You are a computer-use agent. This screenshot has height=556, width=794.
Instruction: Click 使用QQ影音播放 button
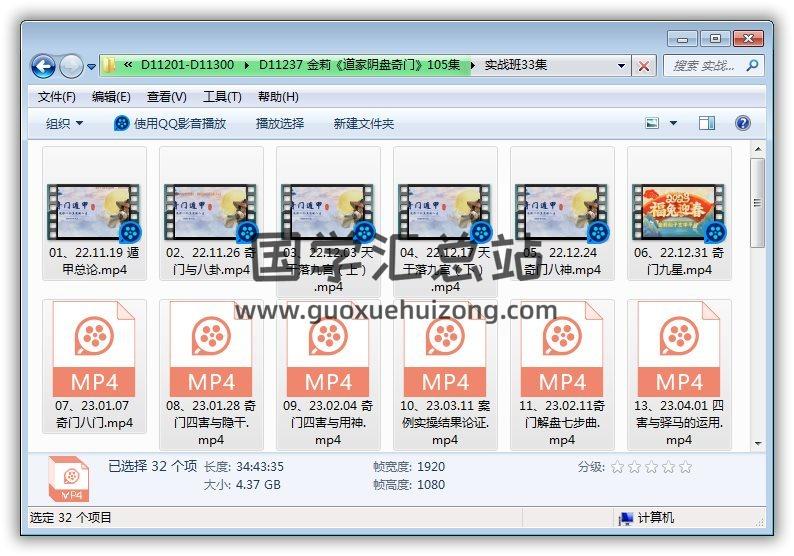(x=170, y=123)
